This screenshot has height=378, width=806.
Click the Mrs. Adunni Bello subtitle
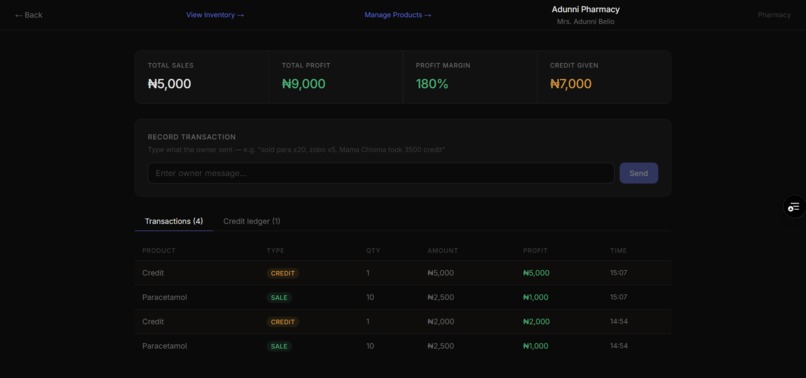pos(585,22)
